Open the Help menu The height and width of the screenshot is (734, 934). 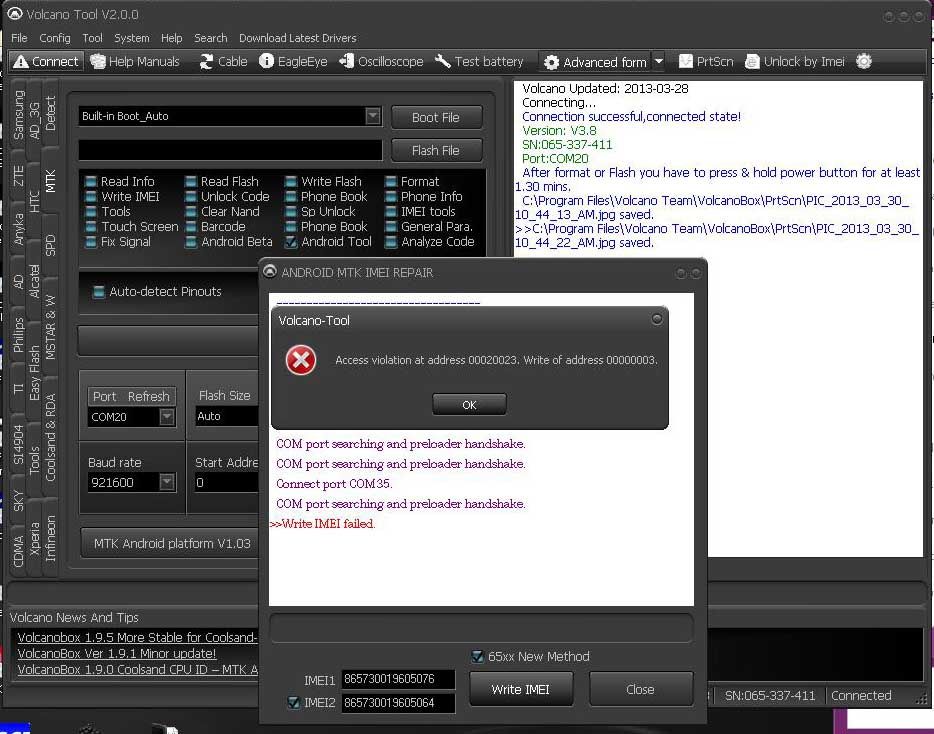pos(172,38)
